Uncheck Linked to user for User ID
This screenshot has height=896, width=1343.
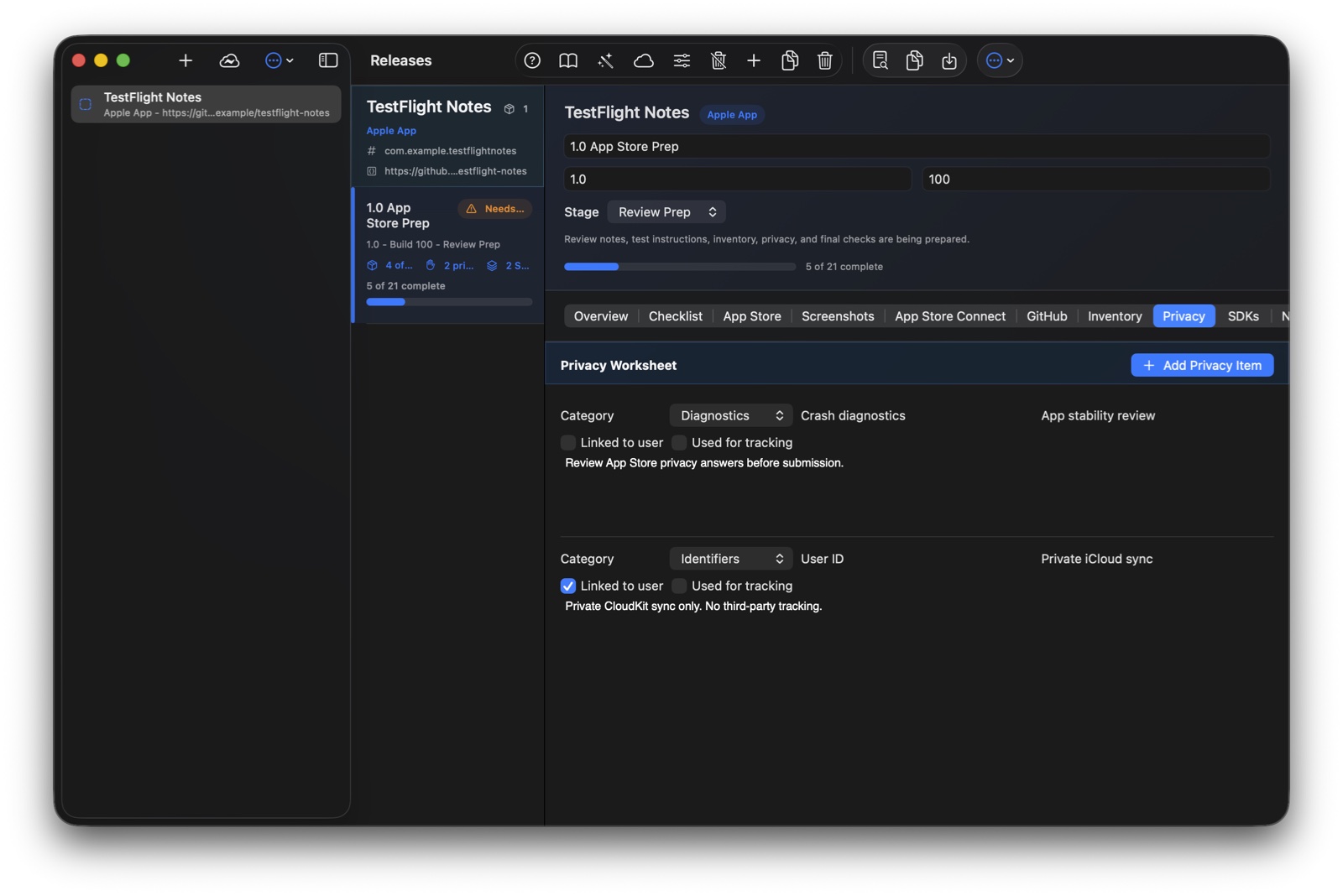568,586
